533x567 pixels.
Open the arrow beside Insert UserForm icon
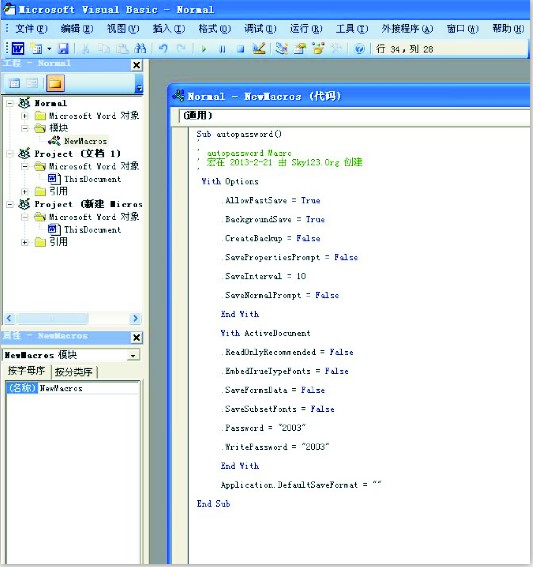pyautogui.click(x=49, y=48)
